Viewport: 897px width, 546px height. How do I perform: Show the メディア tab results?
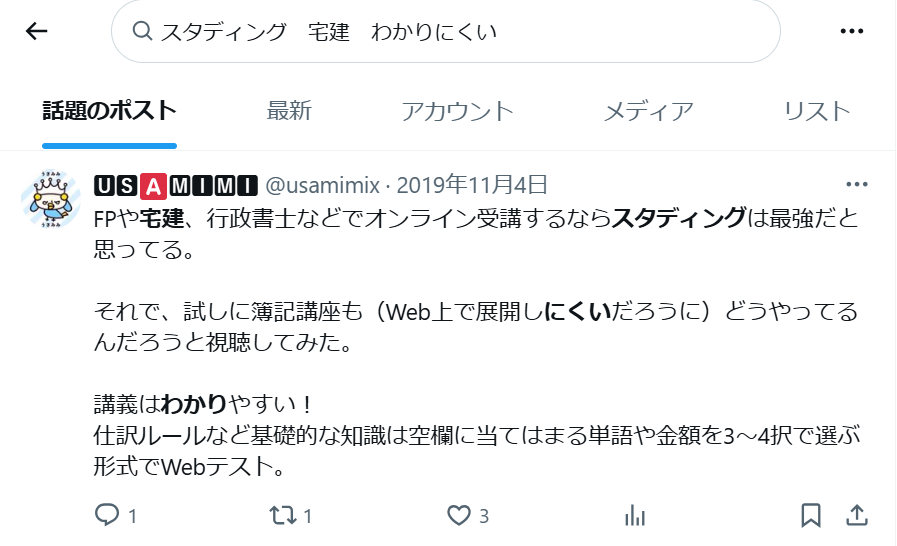point(648,111)
